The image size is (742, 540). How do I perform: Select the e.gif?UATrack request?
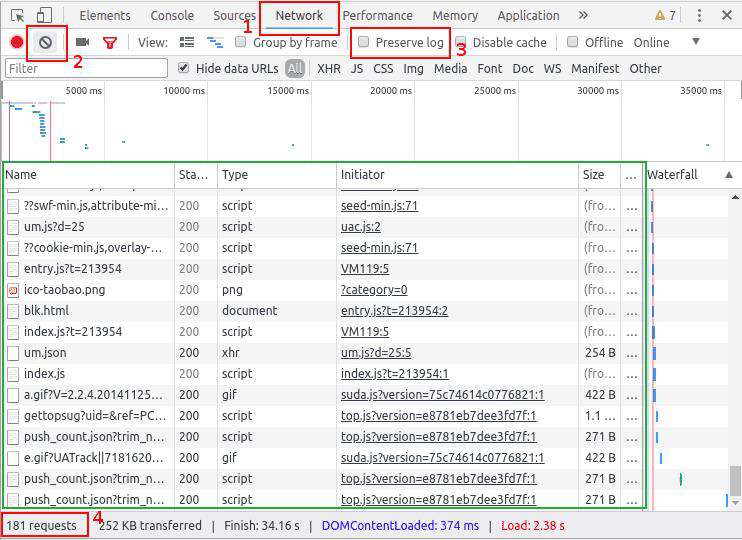coord(323,458)
